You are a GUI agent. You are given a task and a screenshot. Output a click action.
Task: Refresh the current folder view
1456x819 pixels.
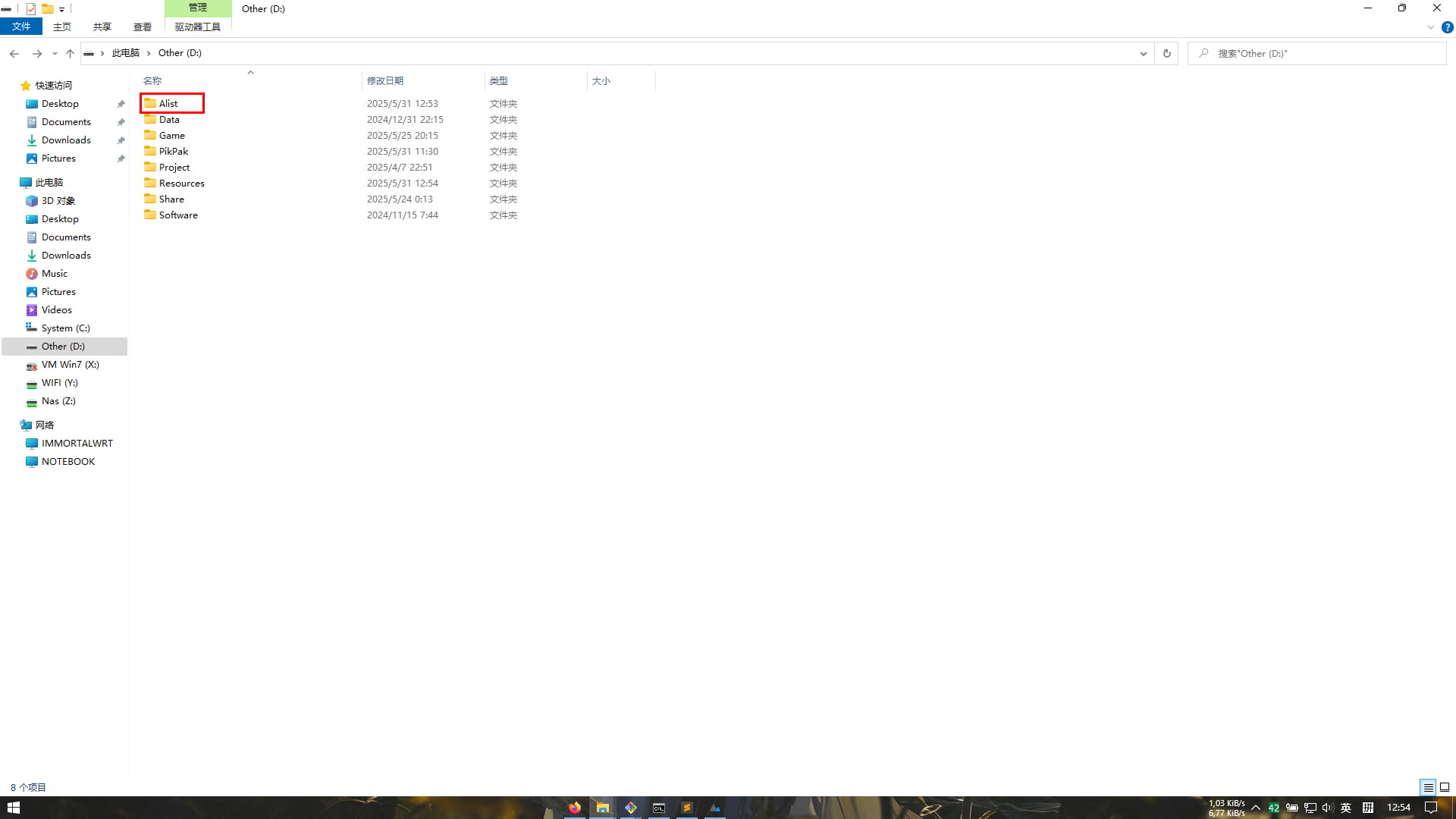[1166, 54]
